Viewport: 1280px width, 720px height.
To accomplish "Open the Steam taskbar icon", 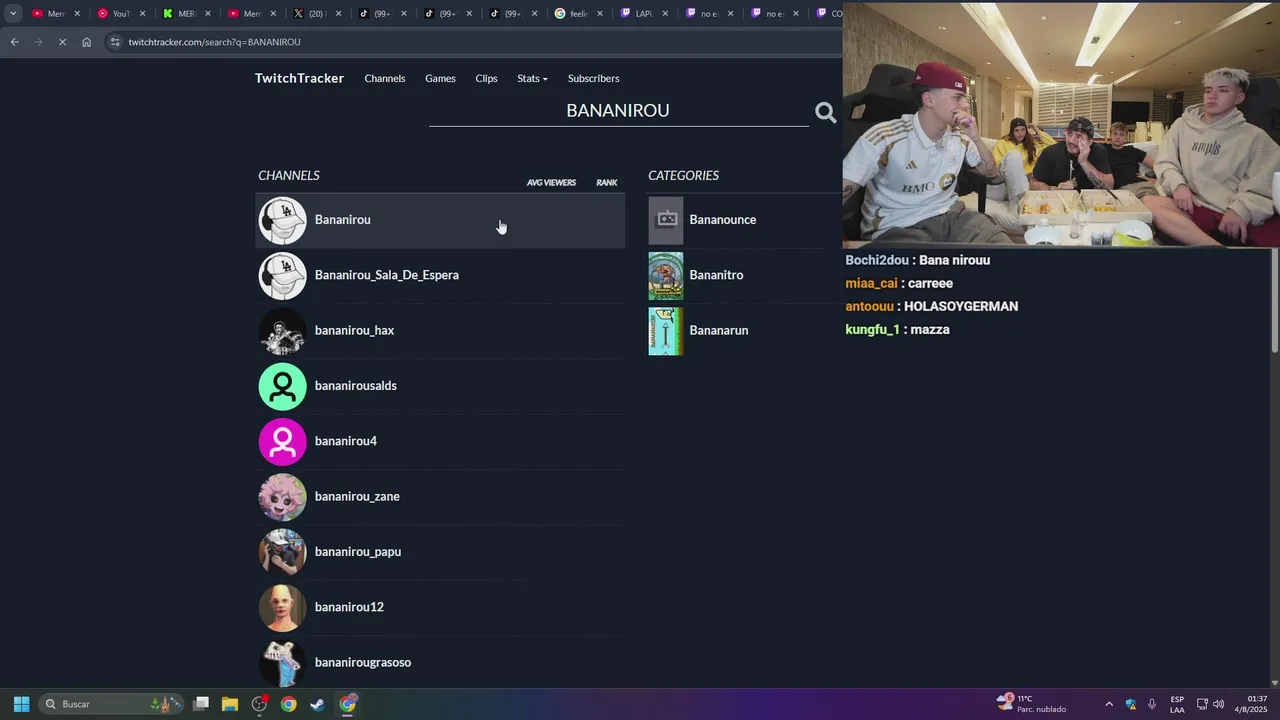I will click(317, 704).
